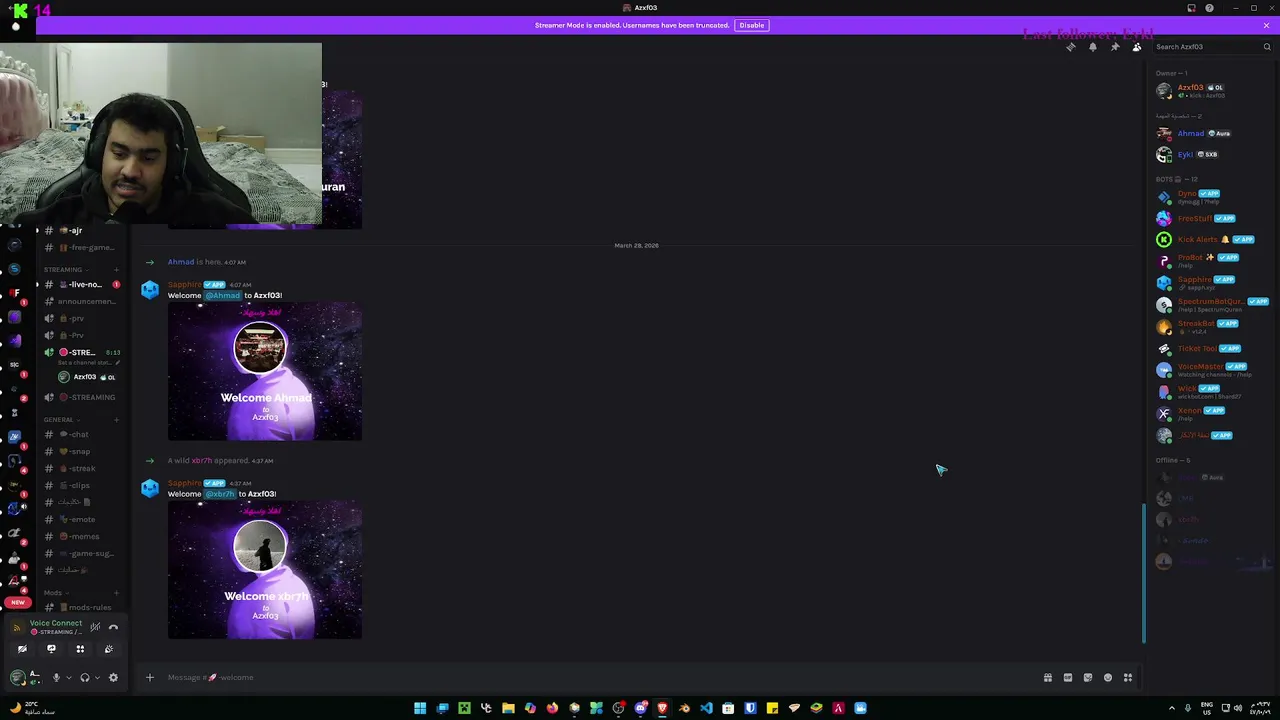Viewport: 1280px width, 720px height.
Task: Open Eyki in the member list
Action: 1212,155
